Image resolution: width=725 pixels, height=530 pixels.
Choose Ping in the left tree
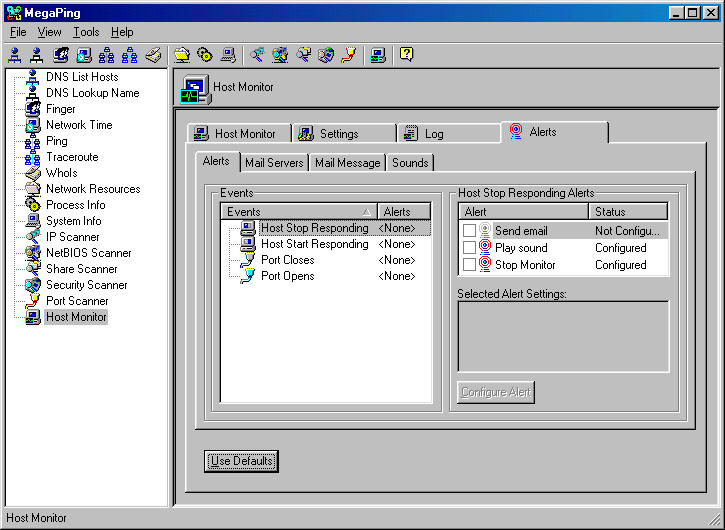point(57,141)
